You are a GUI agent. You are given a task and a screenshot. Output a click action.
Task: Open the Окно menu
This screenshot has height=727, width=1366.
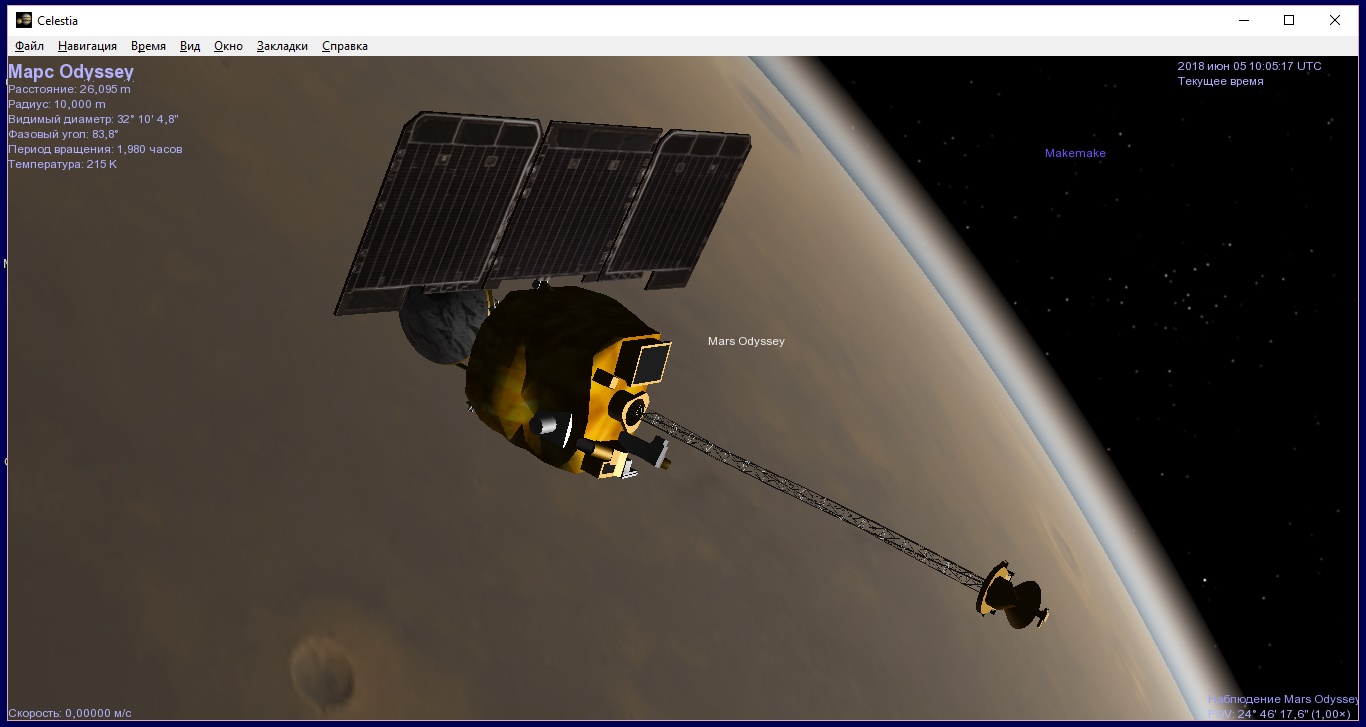pos(228,46)
